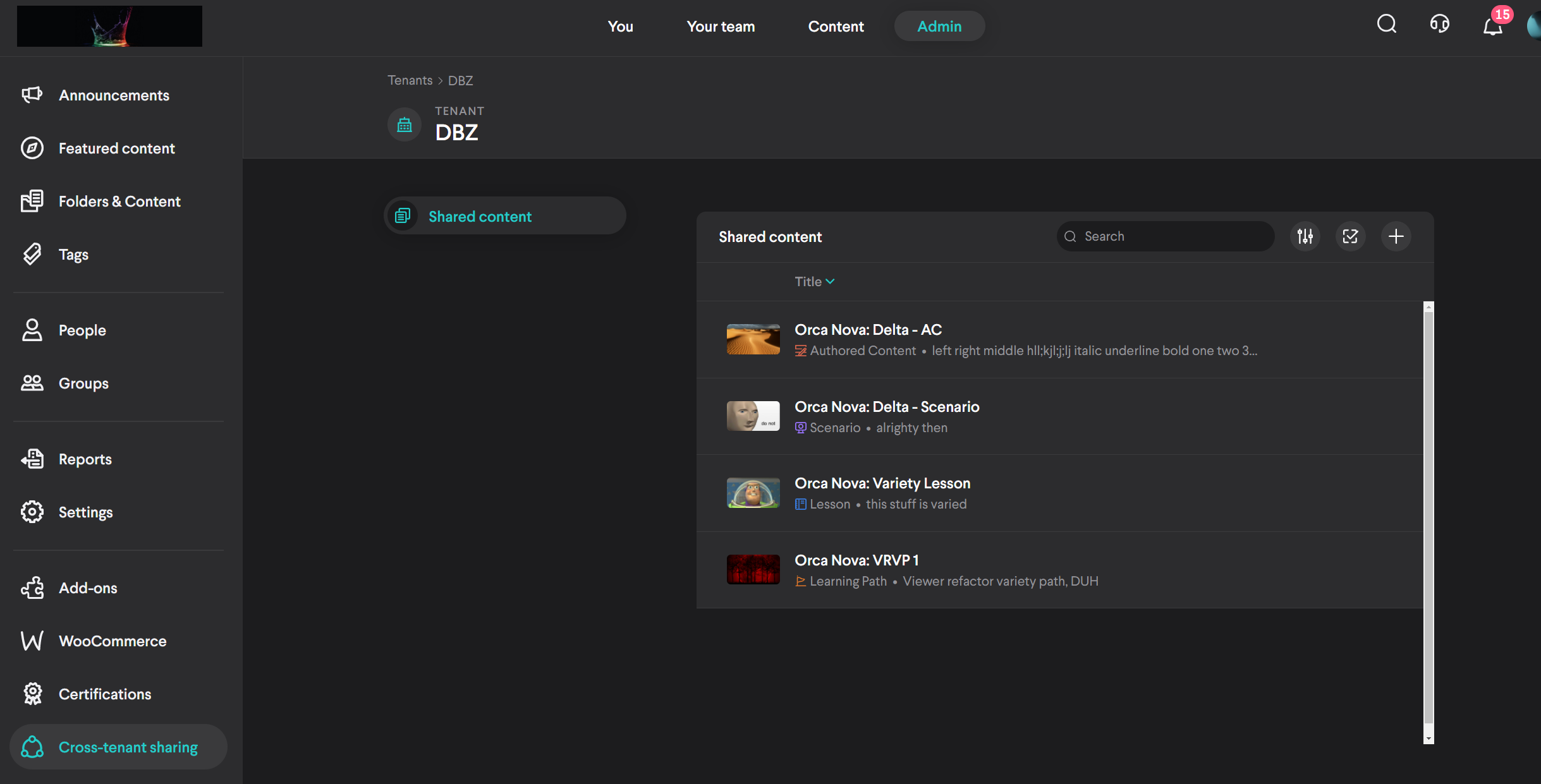Click the list scrollbar down arrow

[x=1428, y=739]
